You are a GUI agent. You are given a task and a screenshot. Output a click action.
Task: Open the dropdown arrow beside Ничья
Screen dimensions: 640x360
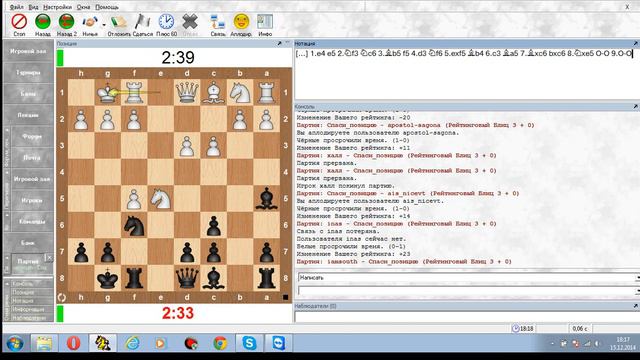(x=104, y=25)
